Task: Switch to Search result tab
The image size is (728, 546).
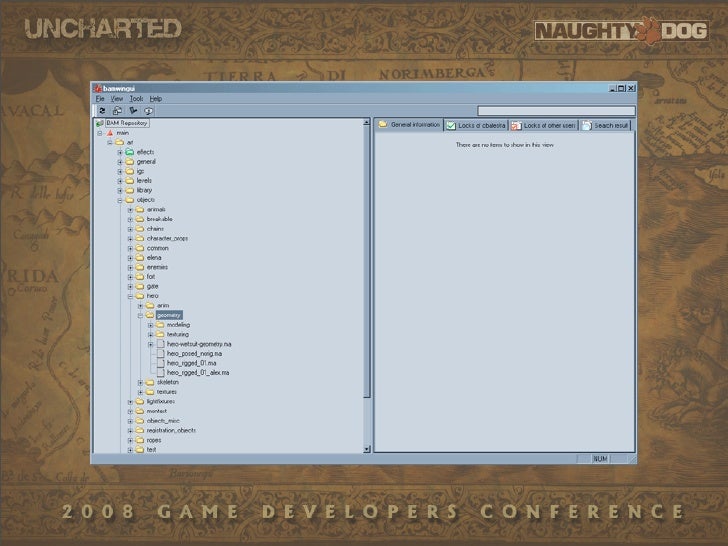Action: coord(606,125)
